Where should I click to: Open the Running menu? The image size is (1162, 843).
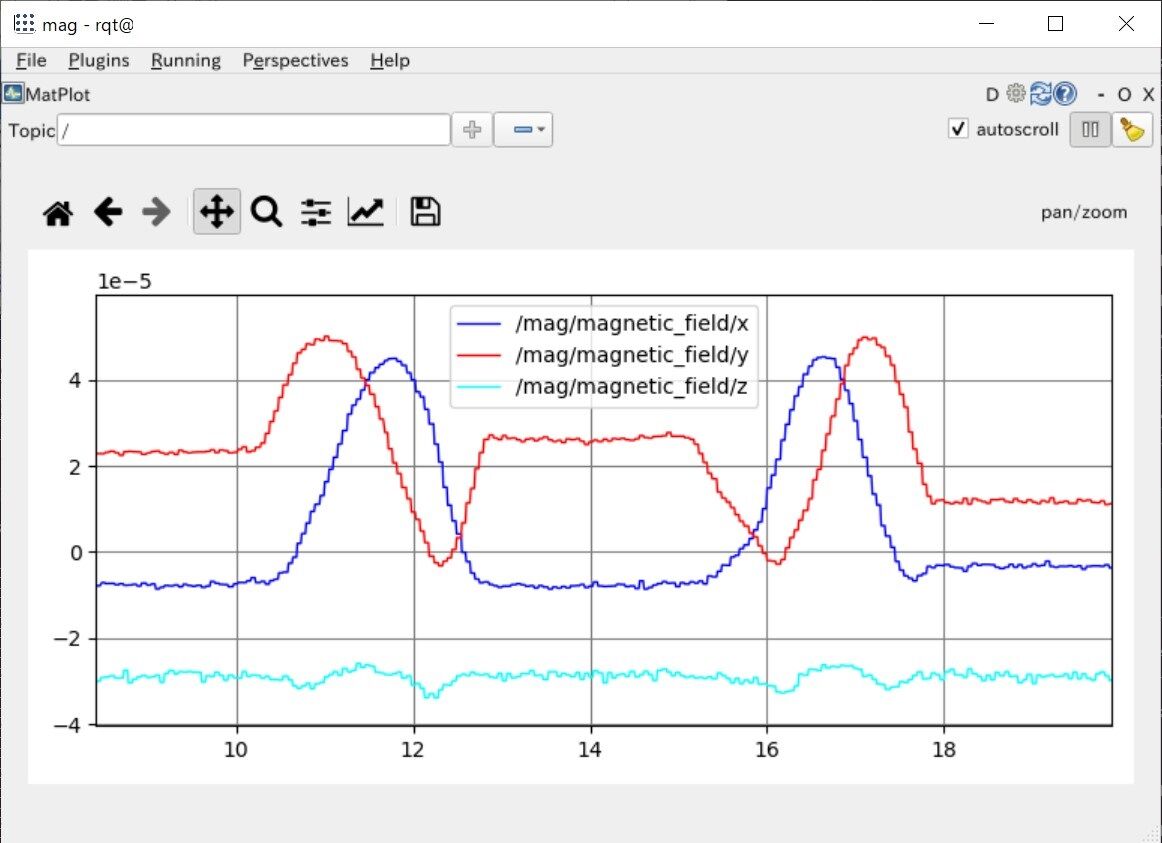(x=186, y=60)
